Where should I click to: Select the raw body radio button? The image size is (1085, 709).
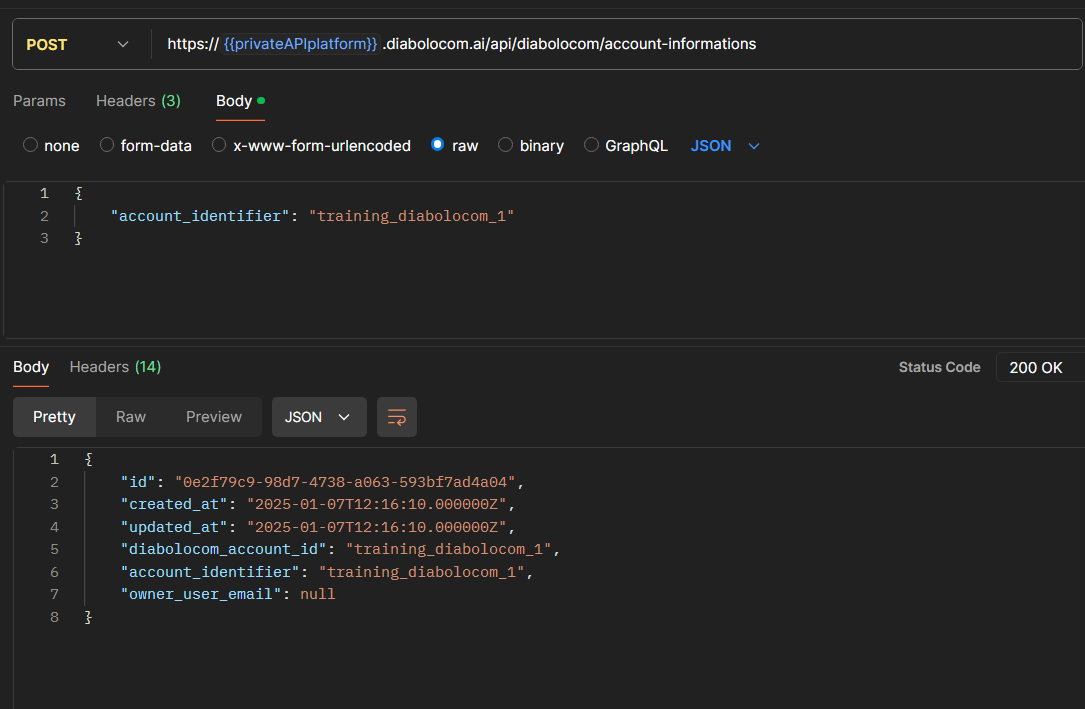(437, 145)
